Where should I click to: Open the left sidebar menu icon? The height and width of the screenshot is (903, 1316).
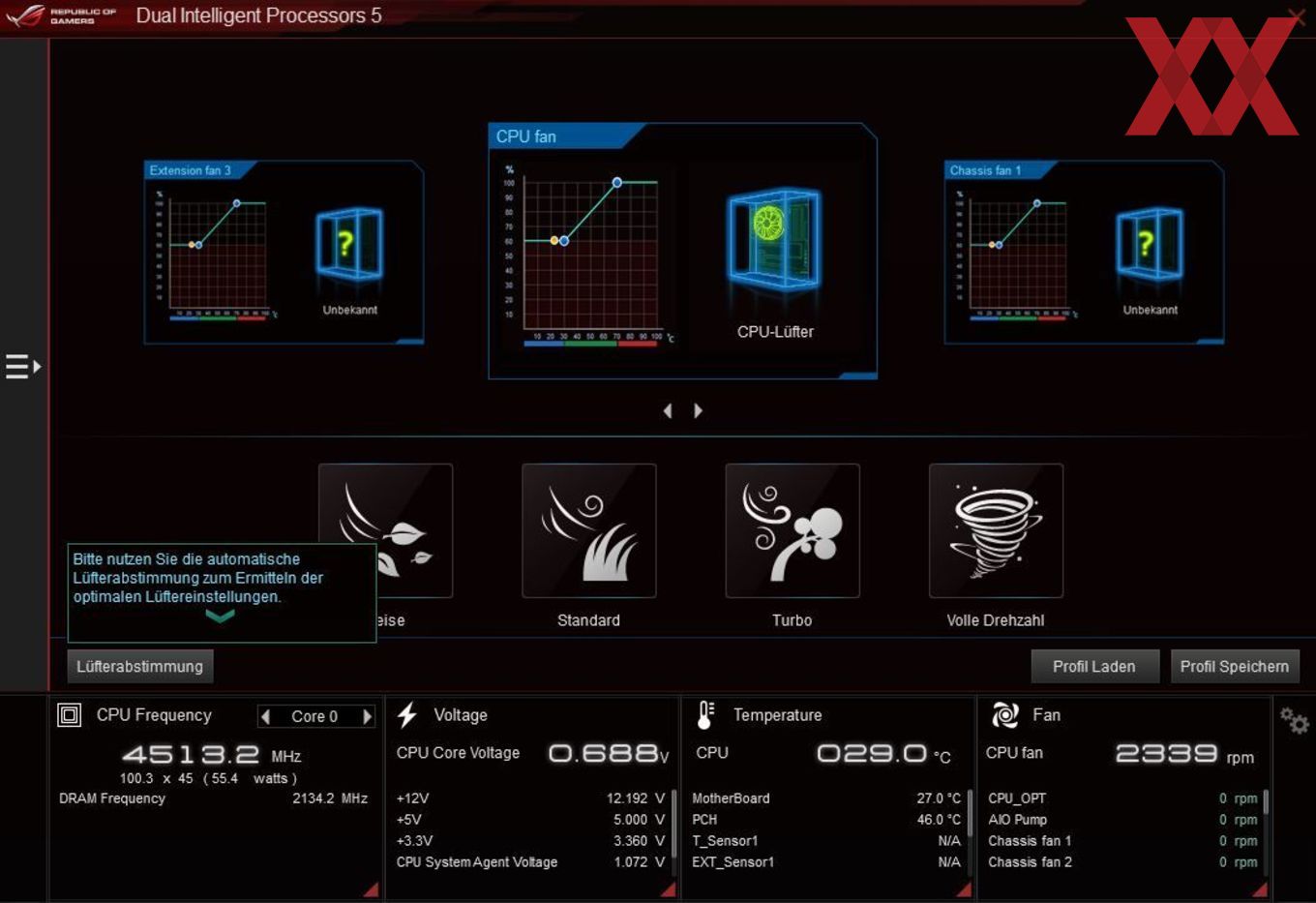click(23, 367)
